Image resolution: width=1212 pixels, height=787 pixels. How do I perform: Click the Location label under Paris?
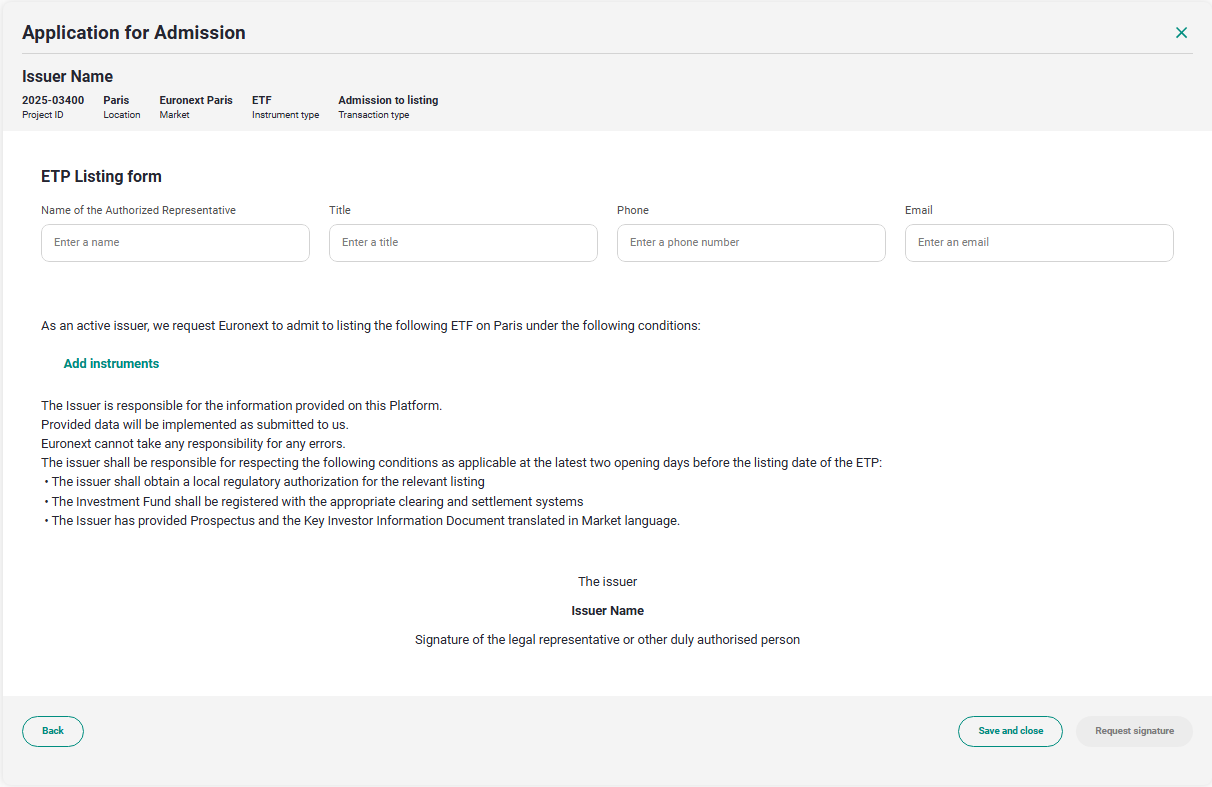[122, 115]
